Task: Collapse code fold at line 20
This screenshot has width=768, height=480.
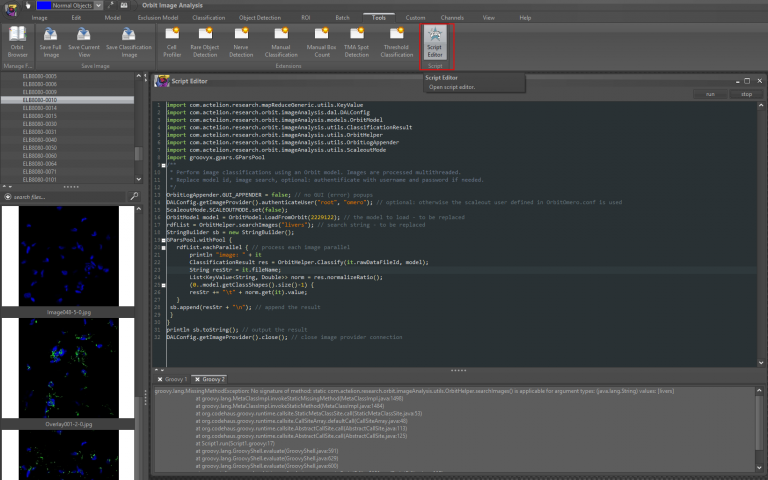Action: (163, 247)
